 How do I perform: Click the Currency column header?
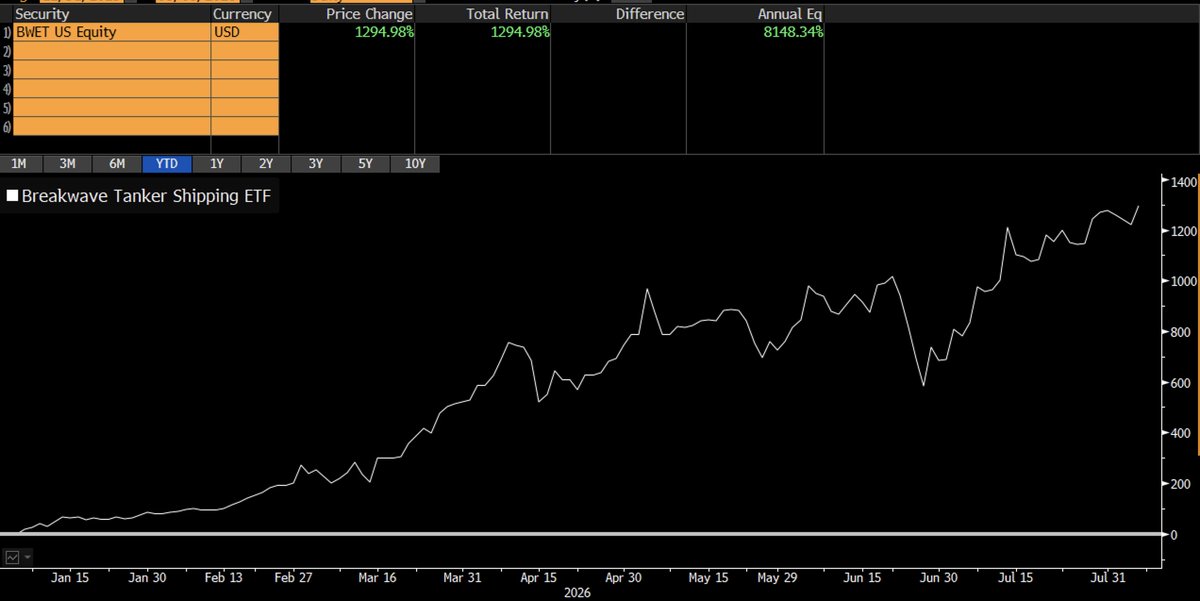pyautogui.click(x=242, y=14)
